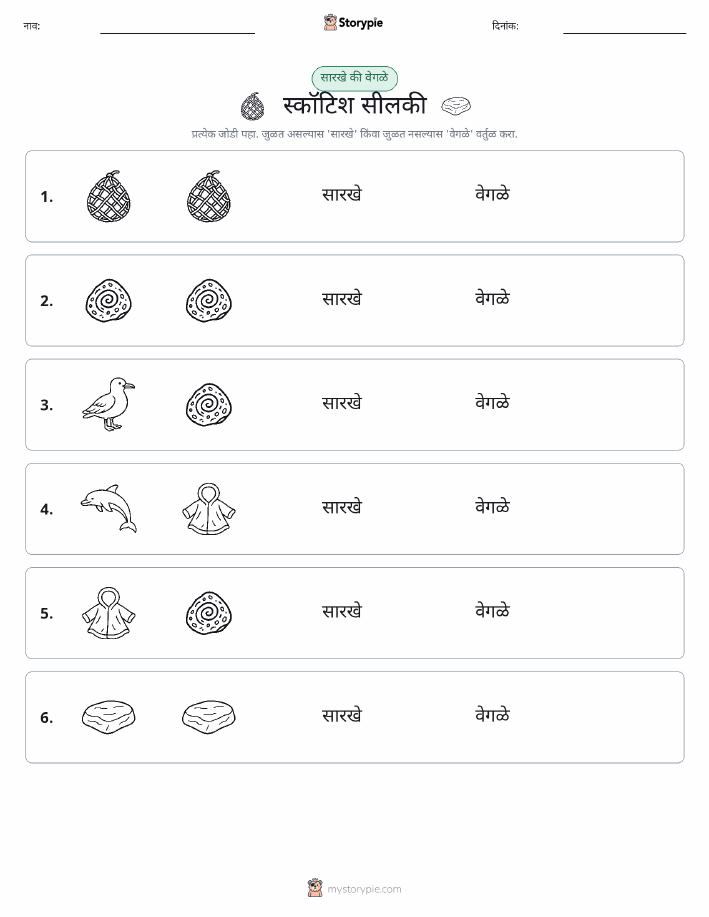The height and width of the screenshot is (917, 709).
Task: Click the first flat stone in row 6
Action: (x=108, y=716)
